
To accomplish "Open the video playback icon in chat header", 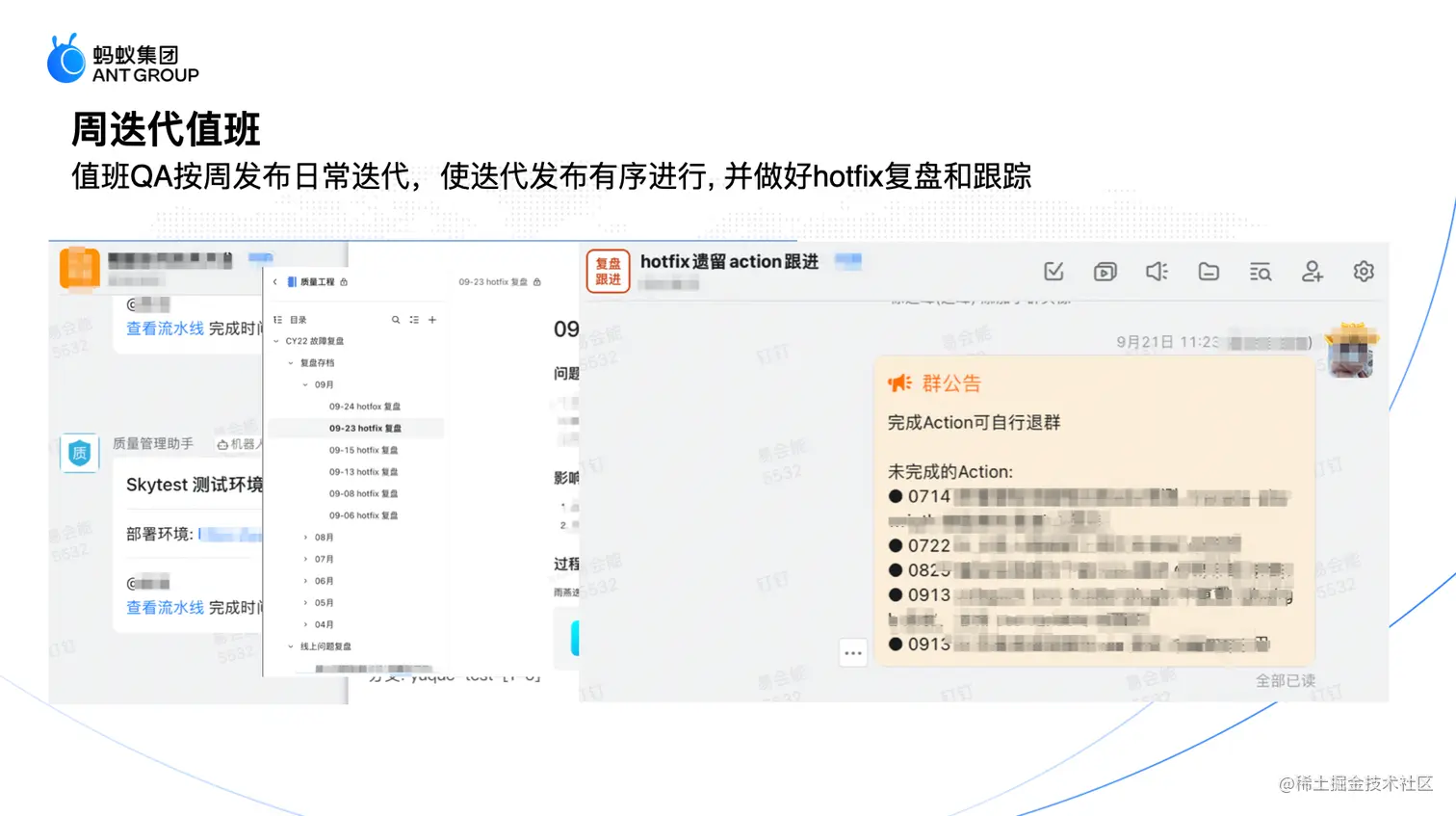I will (x=1105, y=272).
